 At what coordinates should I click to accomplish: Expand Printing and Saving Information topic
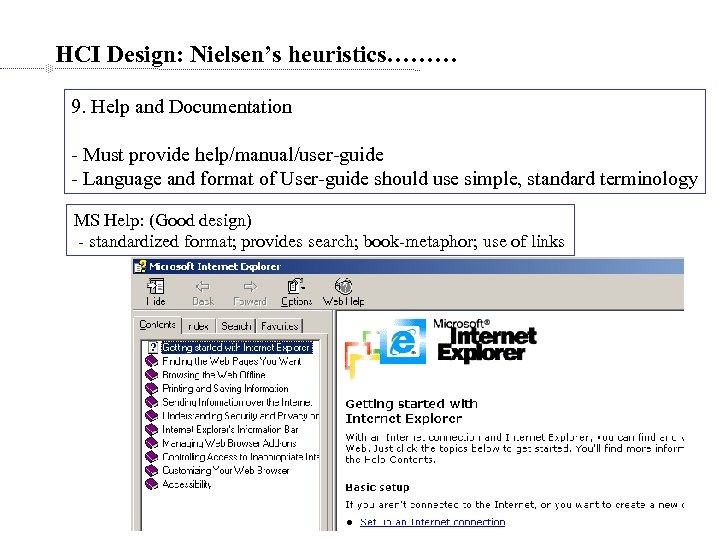[x=225, y=388]
